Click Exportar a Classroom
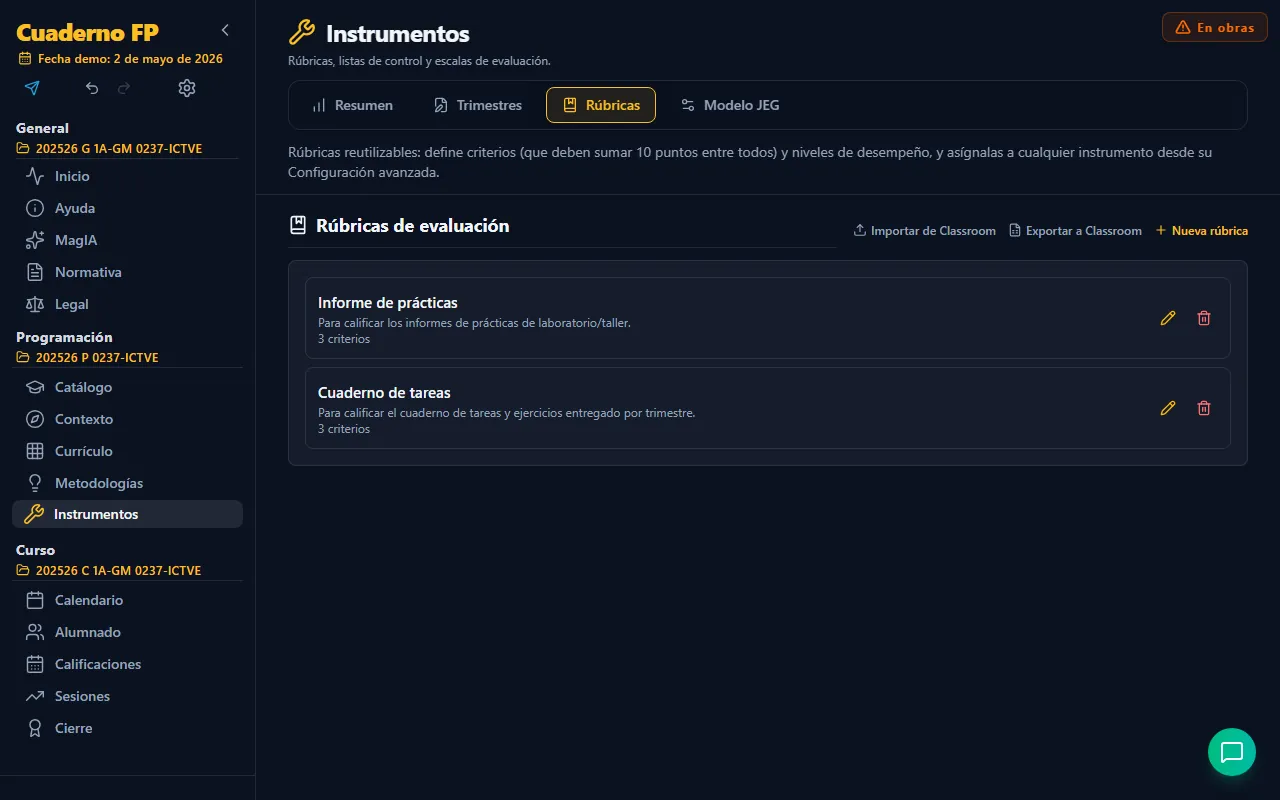This screenshot has height=800, width=1280. coord(1075,231)
